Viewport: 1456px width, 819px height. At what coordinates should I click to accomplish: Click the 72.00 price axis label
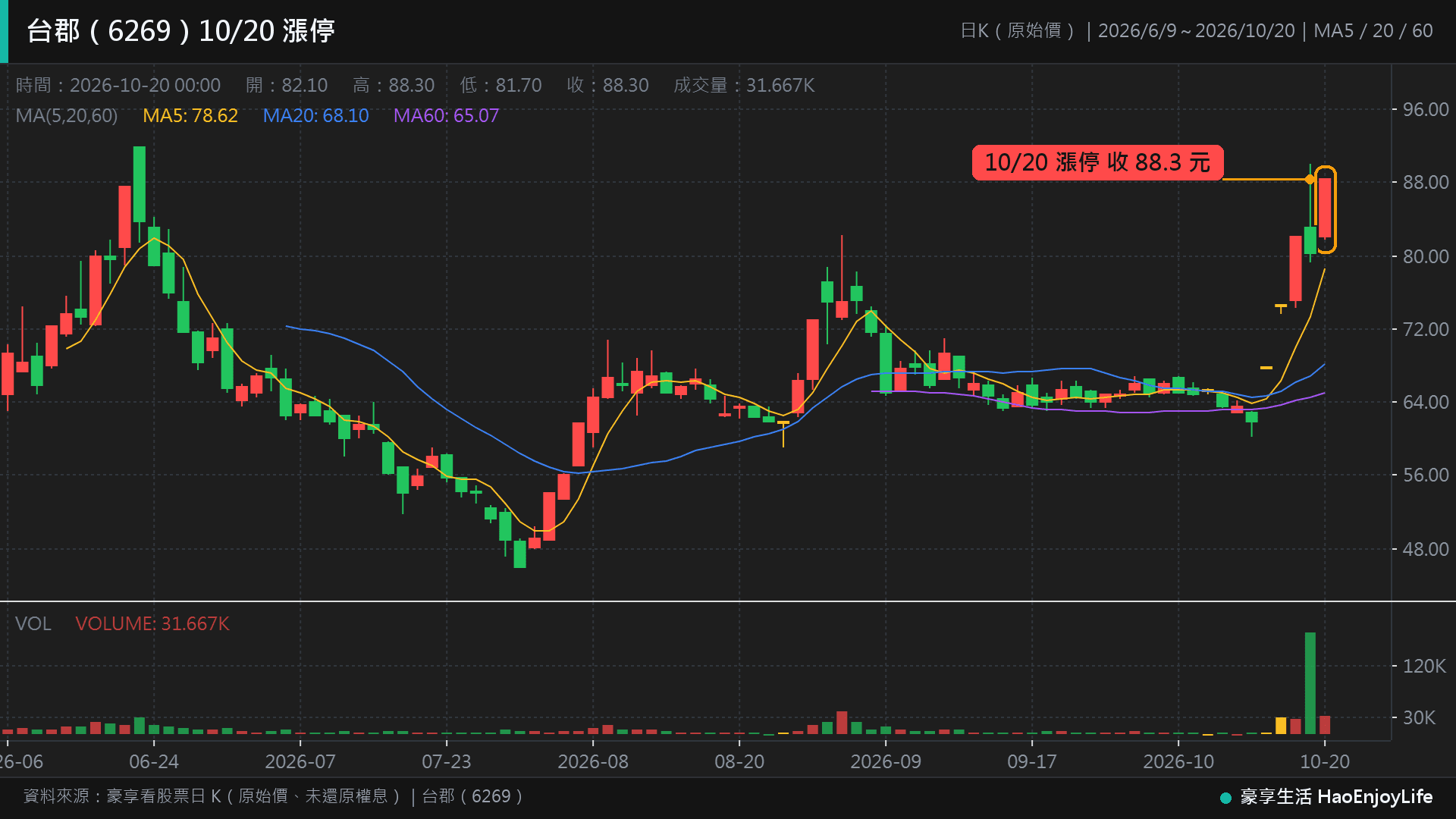pos(1426,329)
